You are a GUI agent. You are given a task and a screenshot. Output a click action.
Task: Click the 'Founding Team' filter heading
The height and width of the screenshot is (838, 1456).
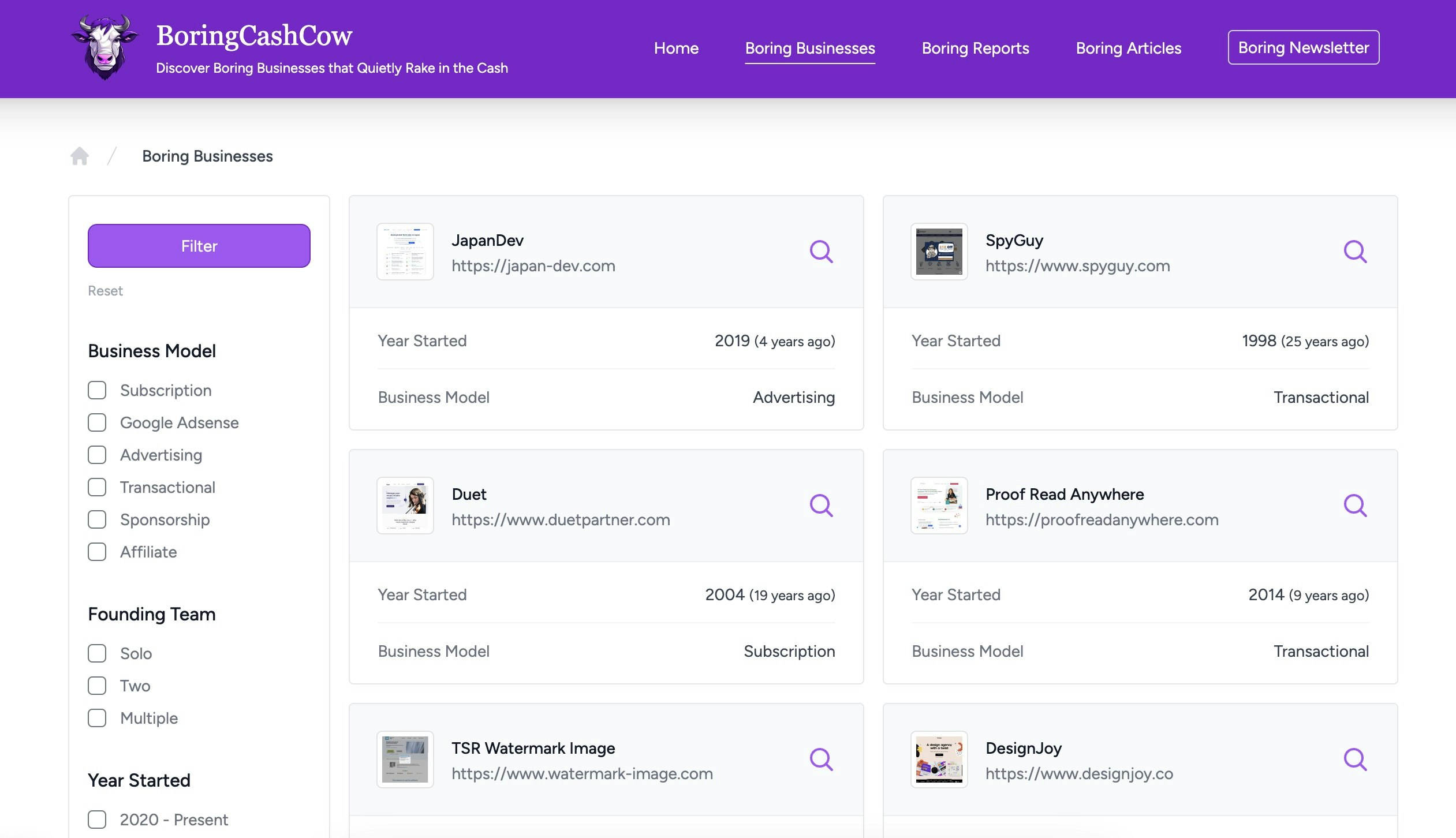click(152, 614)
